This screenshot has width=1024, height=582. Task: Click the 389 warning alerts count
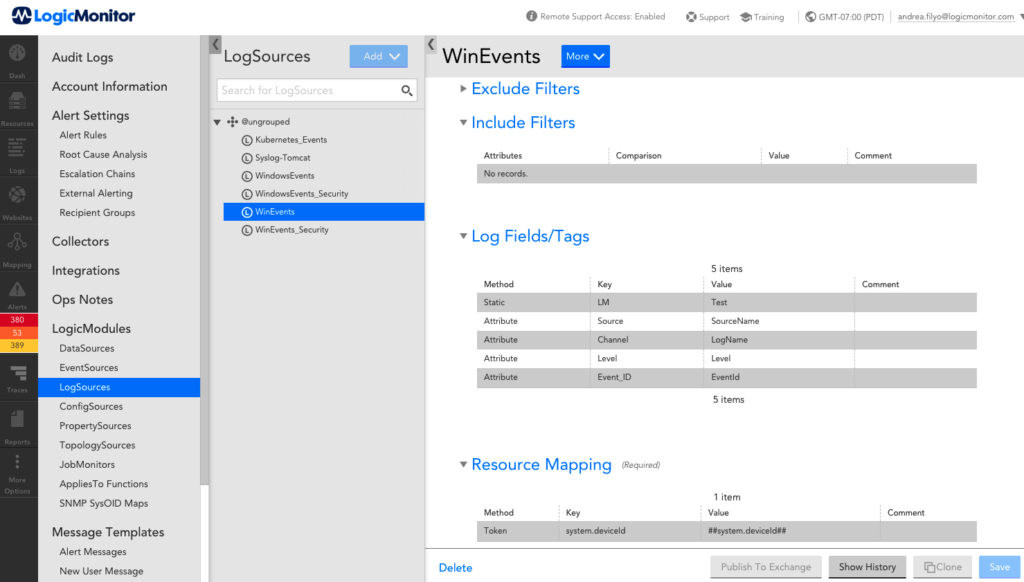tap(18, 346)
